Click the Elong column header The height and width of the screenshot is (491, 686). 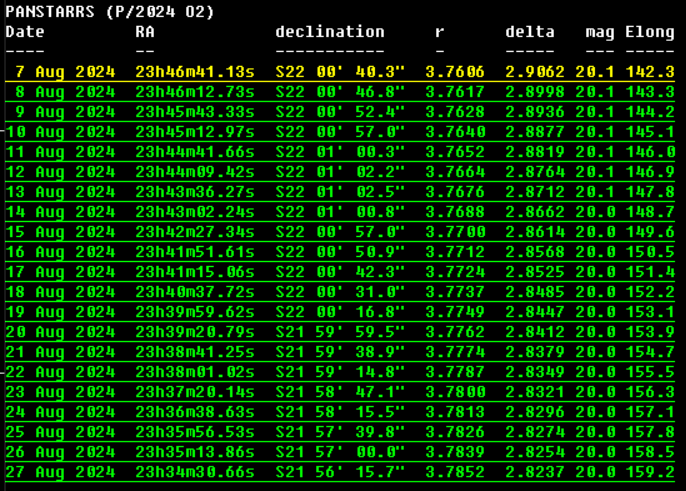tap(650, 32)
